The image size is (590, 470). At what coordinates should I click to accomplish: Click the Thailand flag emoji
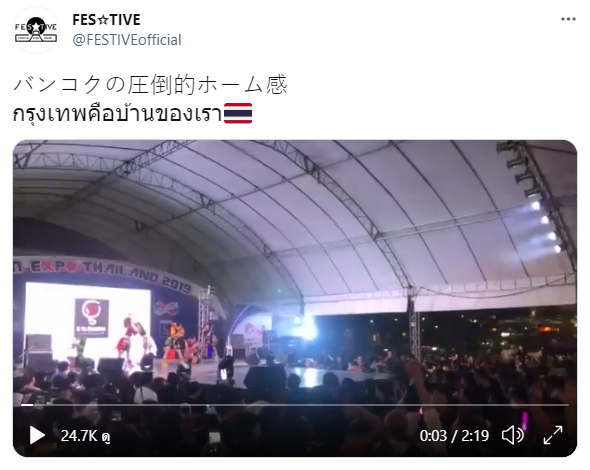[x=238, y=113]
